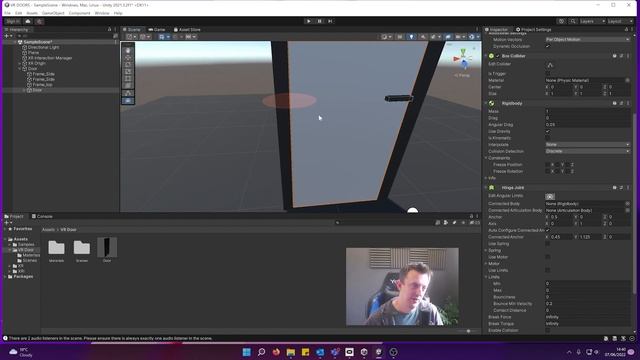
Task: Open the Layers dropdown
Action: [592, 21]
